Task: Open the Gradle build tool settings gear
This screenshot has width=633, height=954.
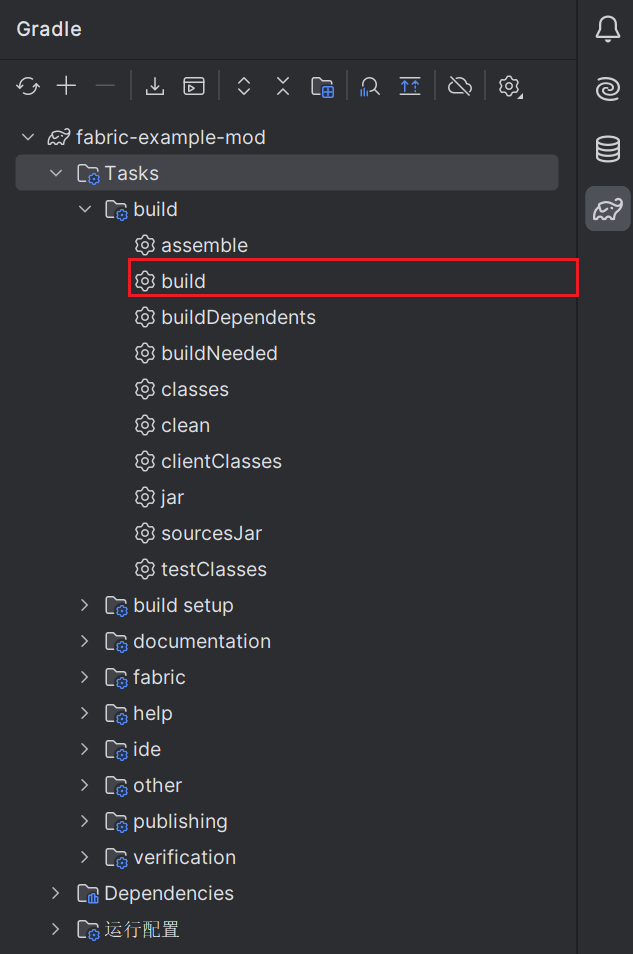Action: click(x=510, y=86)
